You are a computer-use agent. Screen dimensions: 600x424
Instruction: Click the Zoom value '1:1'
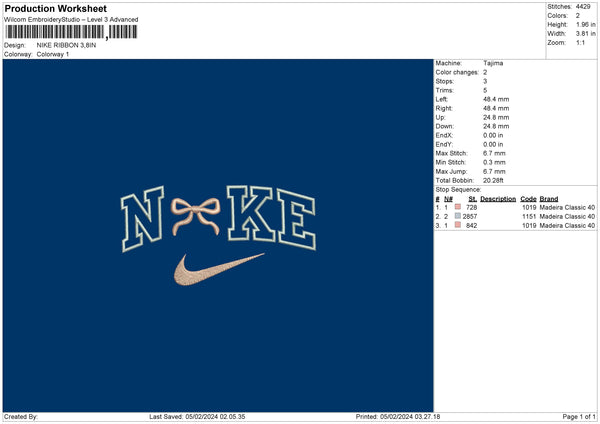click(x=580, y=42)
